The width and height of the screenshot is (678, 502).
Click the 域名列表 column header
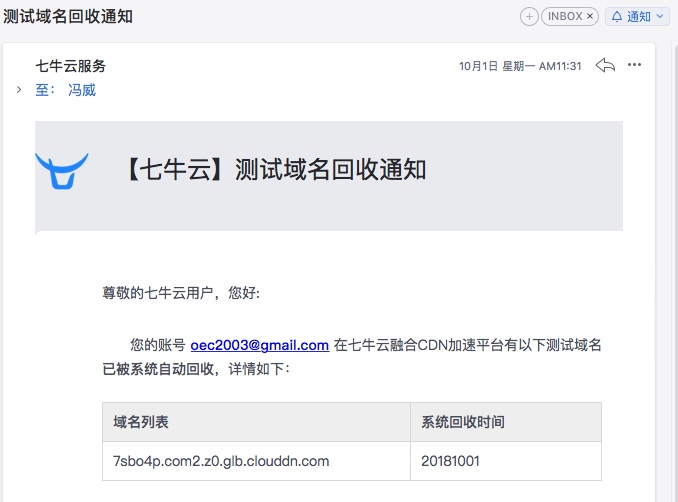pyautogui.click(x=141, y=422)
